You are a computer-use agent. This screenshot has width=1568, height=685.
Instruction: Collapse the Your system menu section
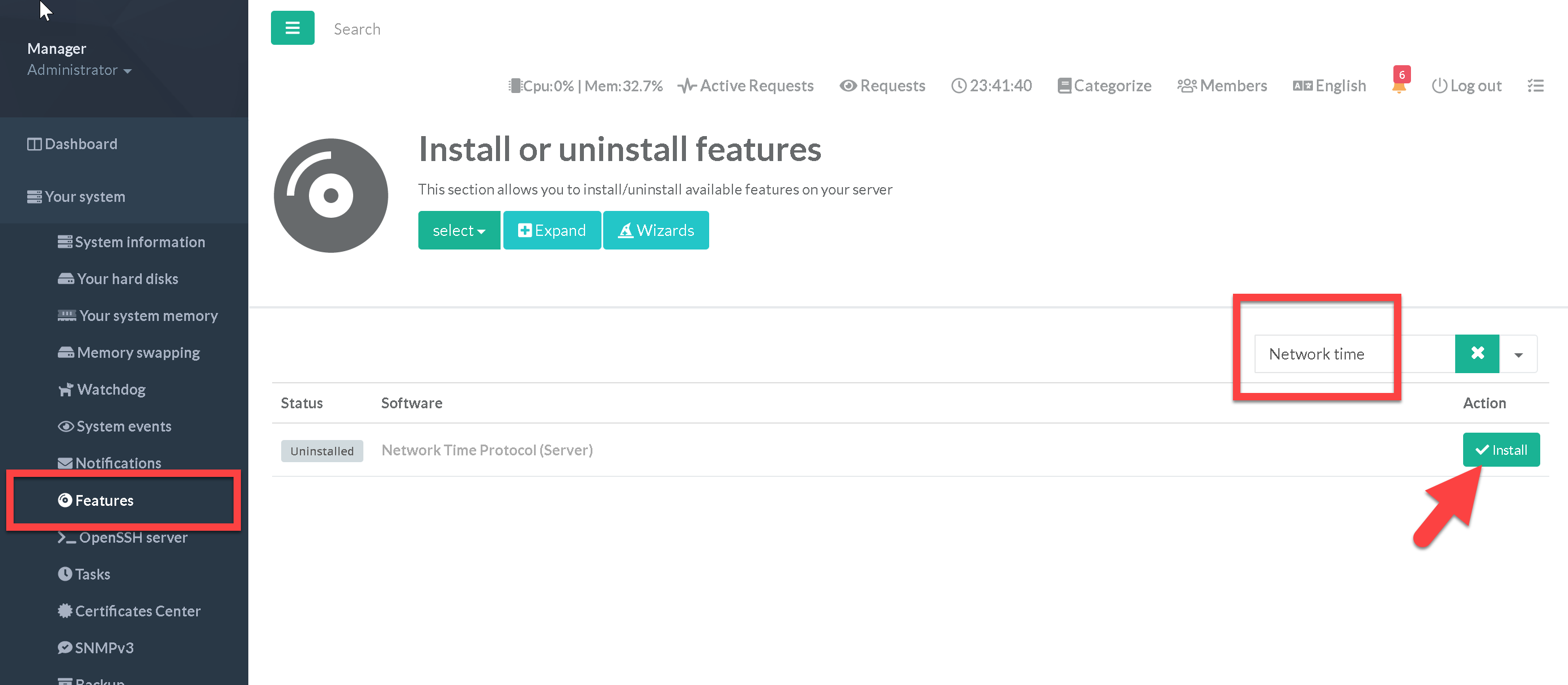point(84,197)
